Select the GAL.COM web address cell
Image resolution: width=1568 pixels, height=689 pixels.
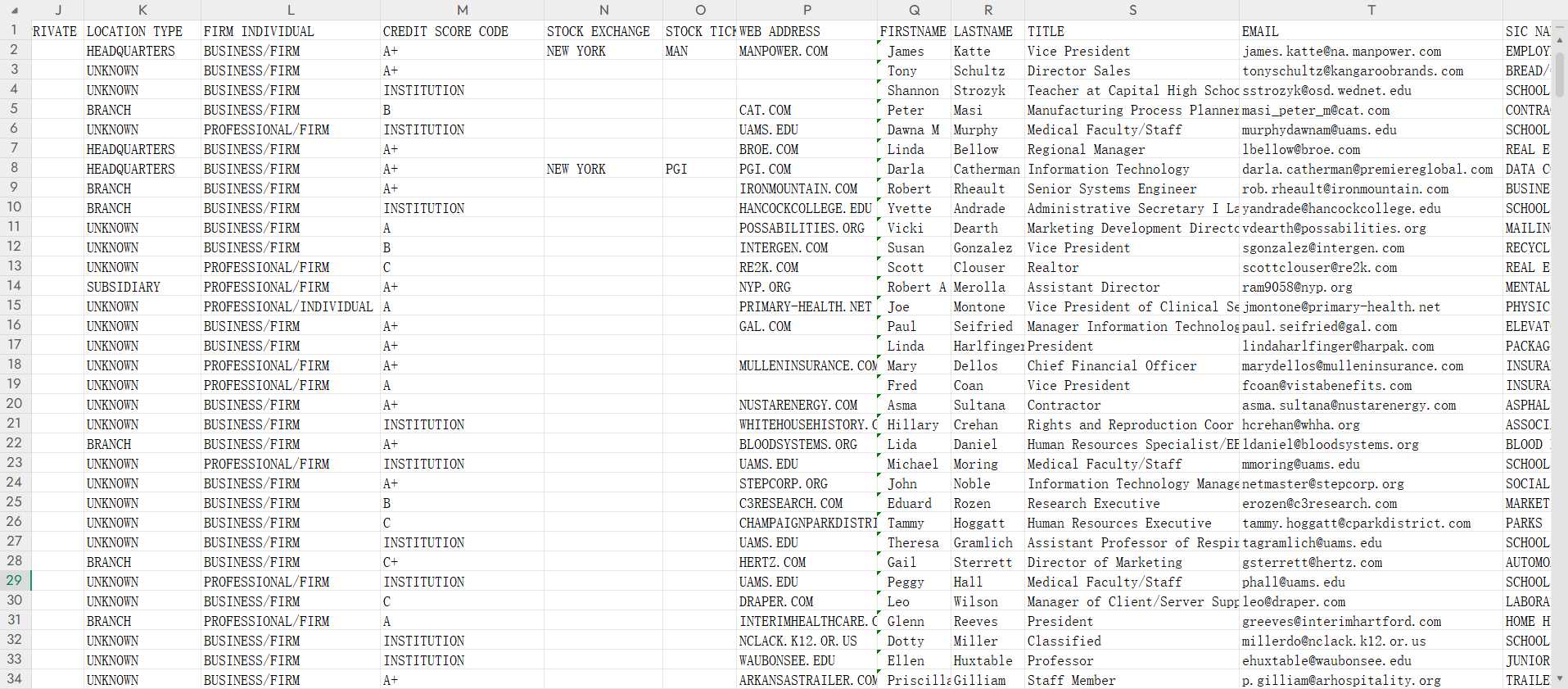[807, 325]
